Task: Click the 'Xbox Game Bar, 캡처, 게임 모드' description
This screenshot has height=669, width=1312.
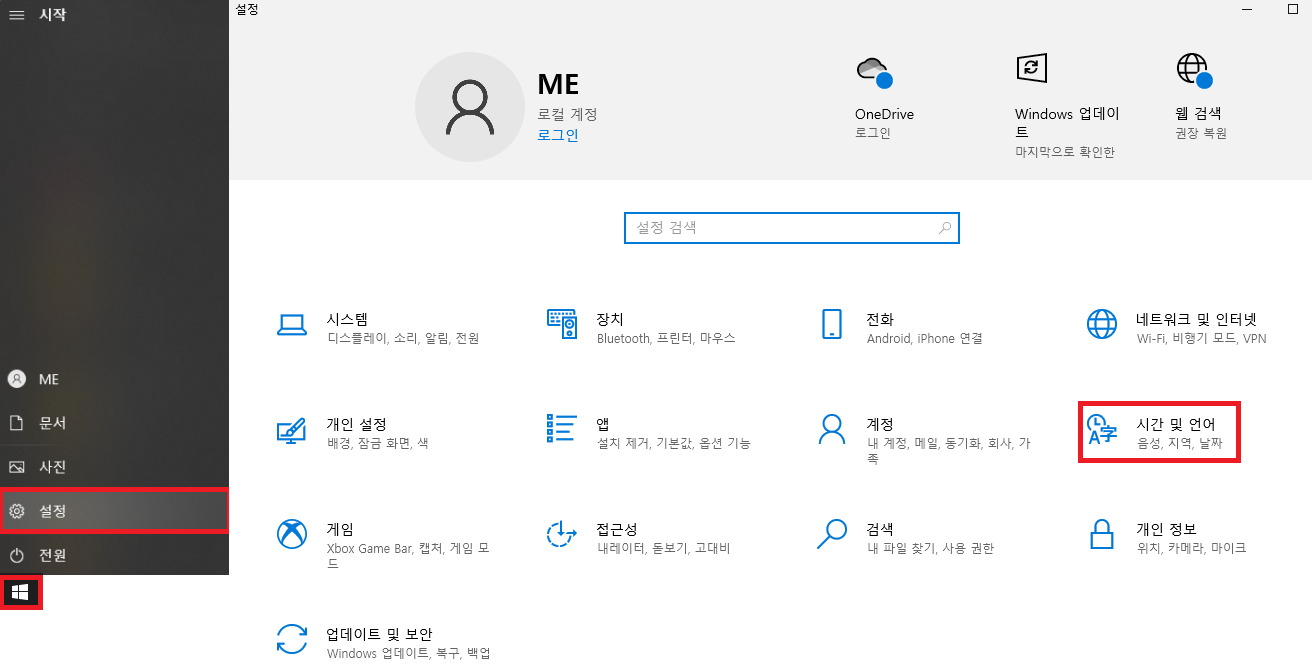Action: click(408, 555)
